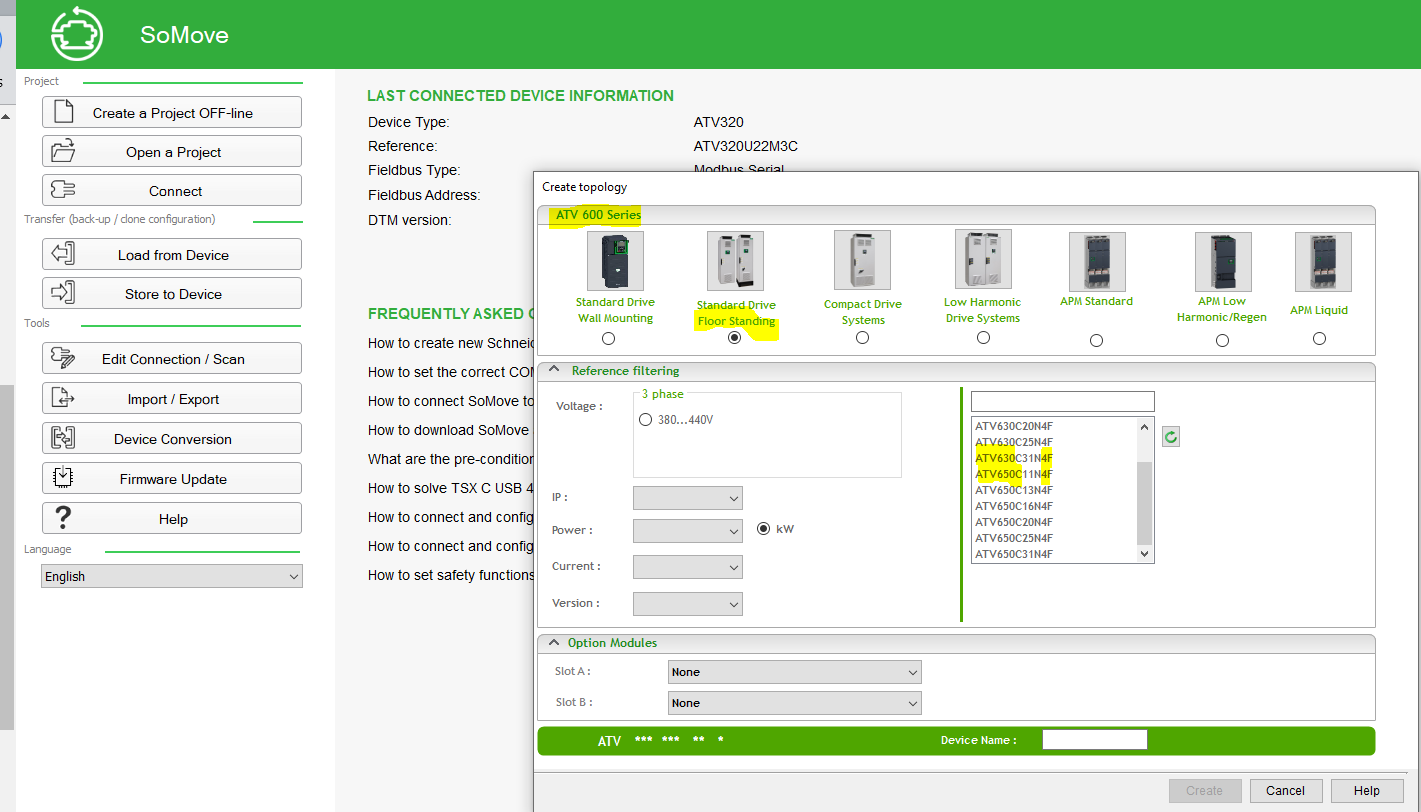Viewport: 1421px width, 812px height.
Task: Click the Connect button label
Action: pos(176,191)
